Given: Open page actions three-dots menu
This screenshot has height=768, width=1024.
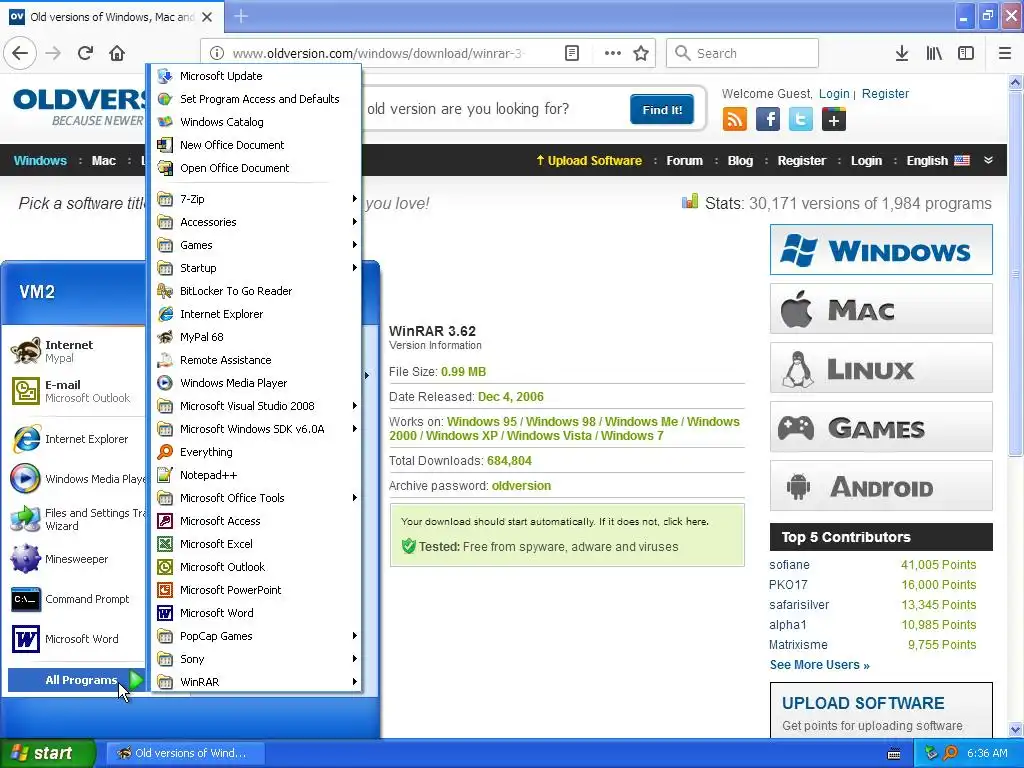Looking at the screenshot, I should tap(613, 53).
